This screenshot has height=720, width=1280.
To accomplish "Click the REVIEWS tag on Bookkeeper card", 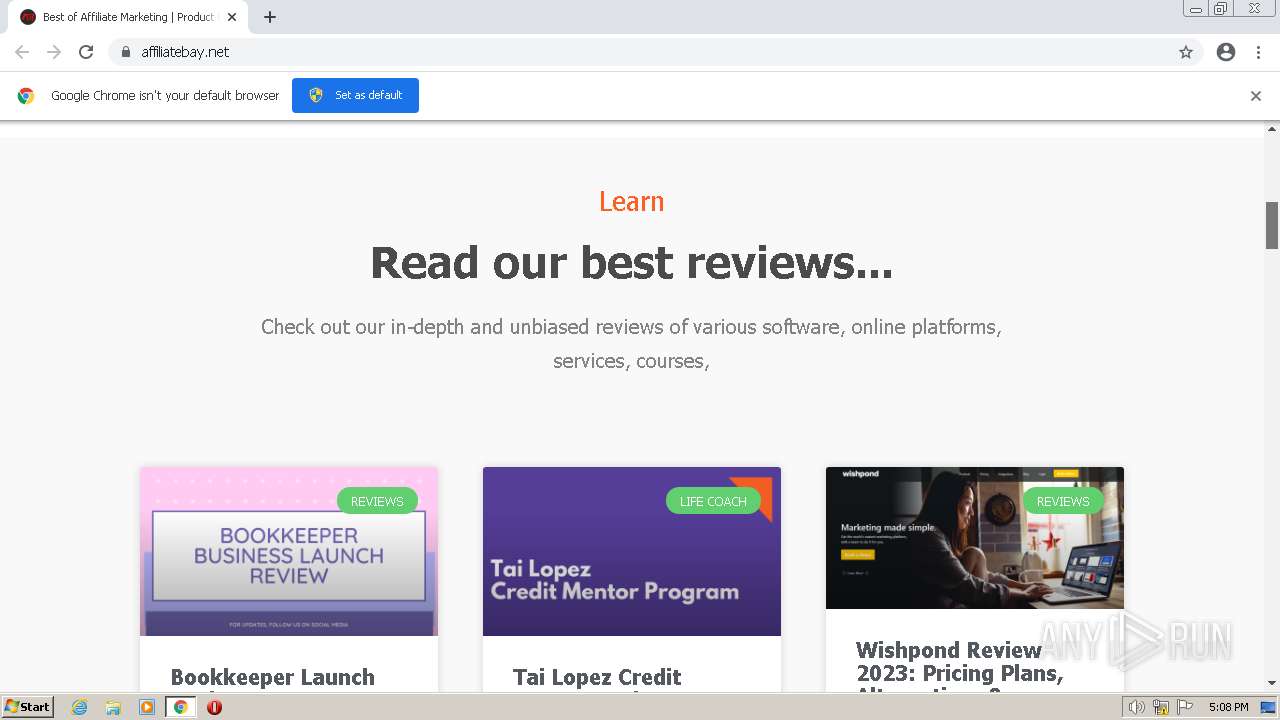I will pyautogui.click(x=377, y=501).
